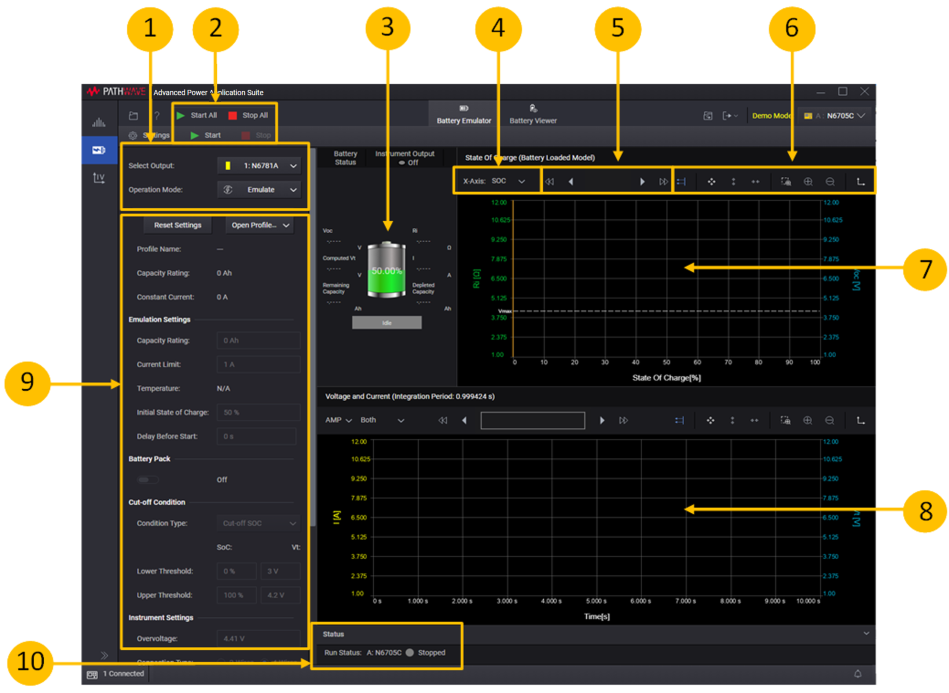Image resolution: width=949 pixels, height=693 pixels.
Task: Click the Initial State of Charge field
Action: pyautogui.click(x=258, y=413)
